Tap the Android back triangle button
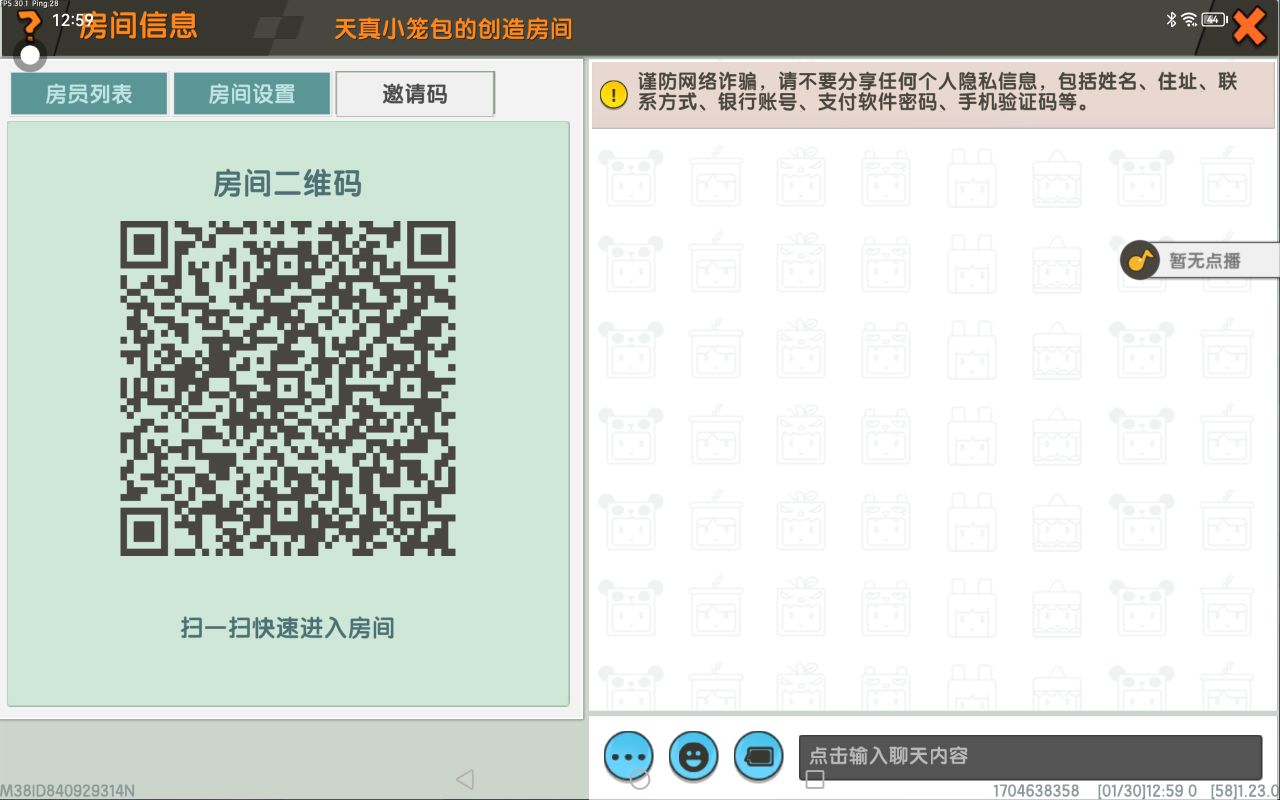1280x800 pixels. point(464,779)
